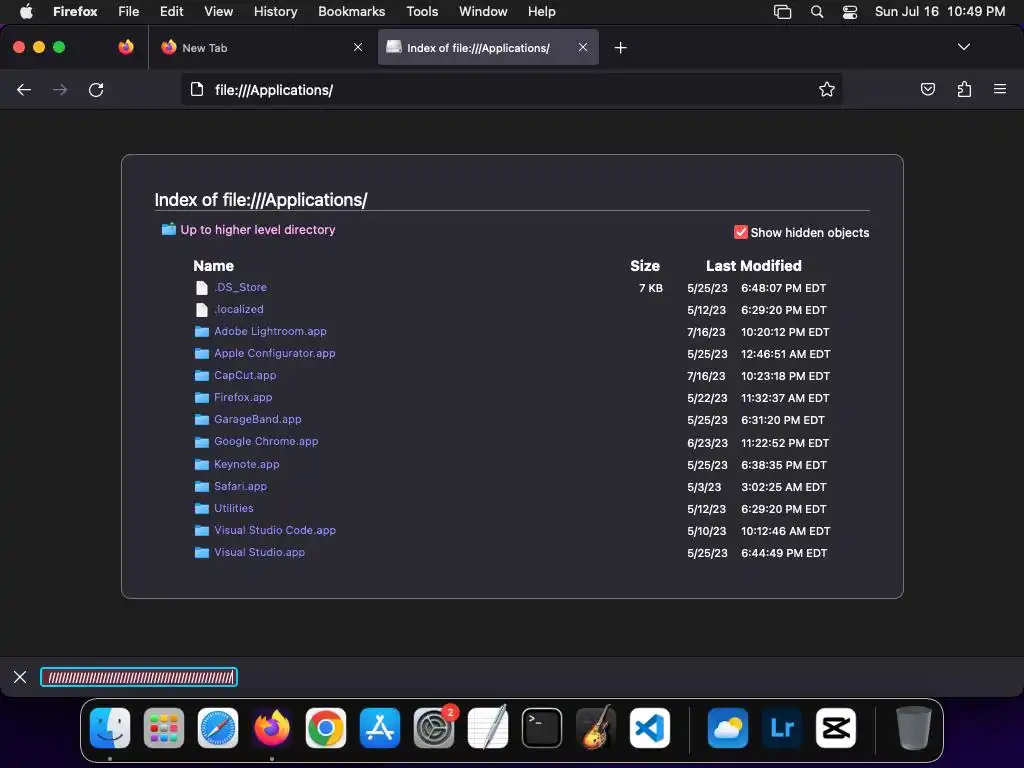Open Google Chrome.app folder link
This screenshot has width=1024, height=768.
[266, 441]
